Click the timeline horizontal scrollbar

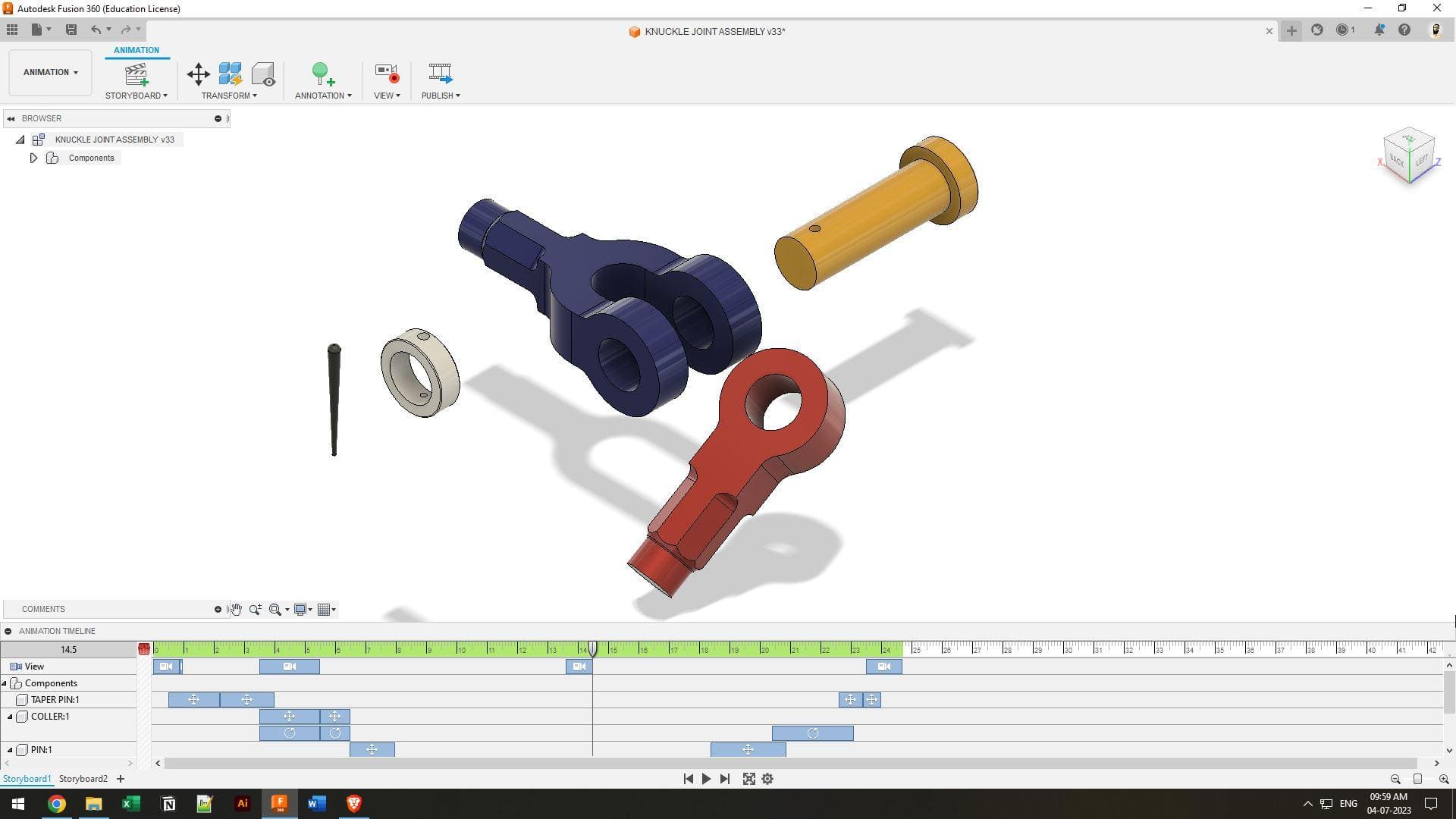pos(790,763)
